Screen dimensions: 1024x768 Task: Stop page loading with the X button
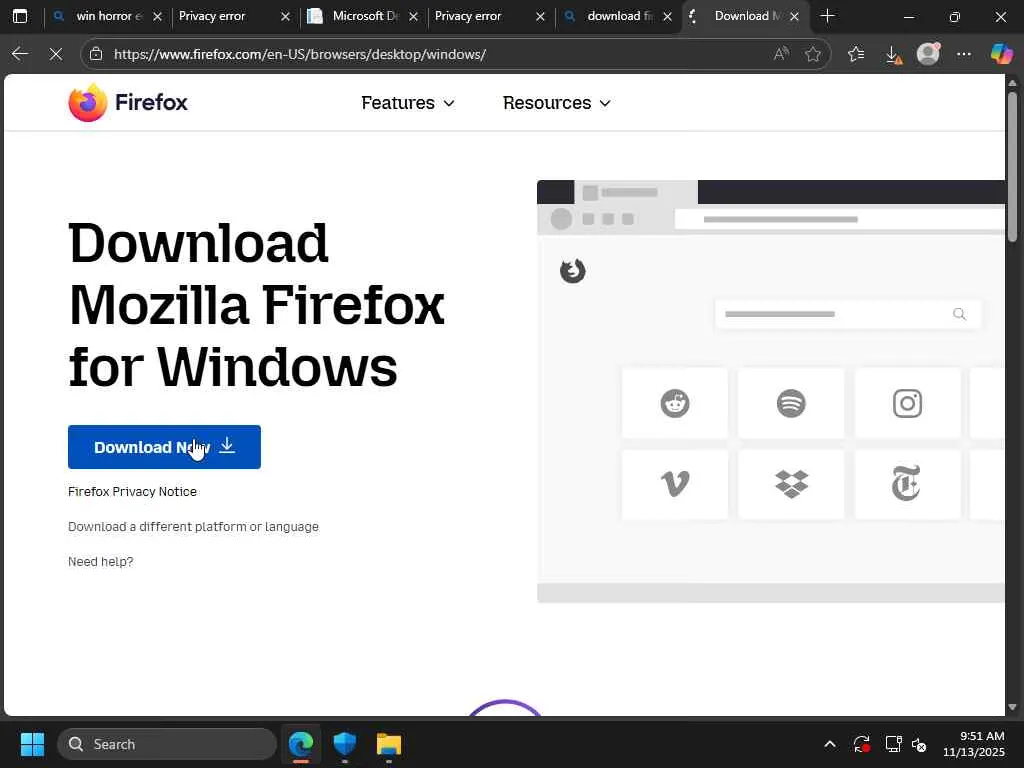(56, 54)
